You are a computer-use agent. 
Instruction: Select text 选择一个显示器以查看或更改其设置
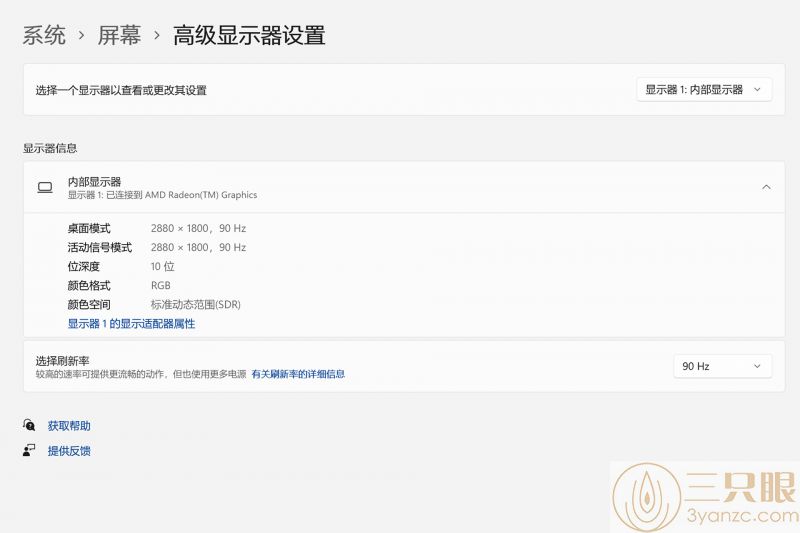coord(121,90)
